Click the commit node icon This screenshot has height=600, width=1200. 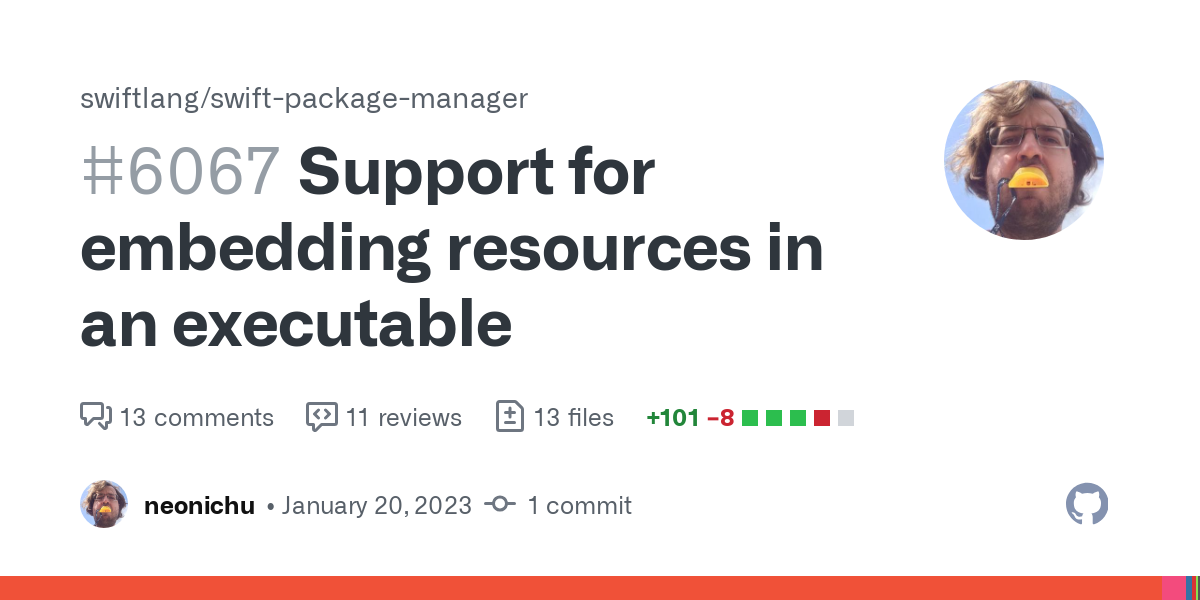[500, 505]
